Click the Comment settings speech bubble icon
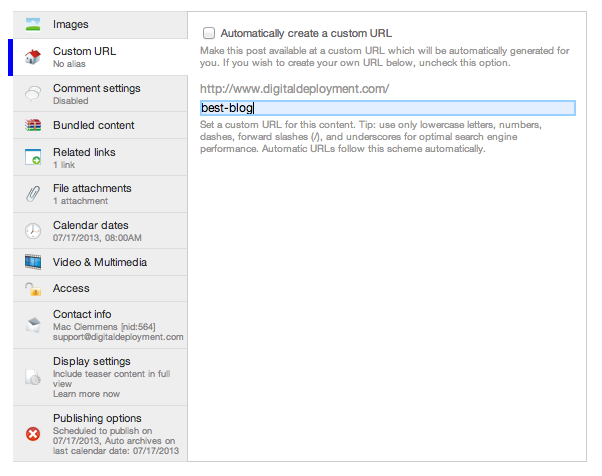 33,94
